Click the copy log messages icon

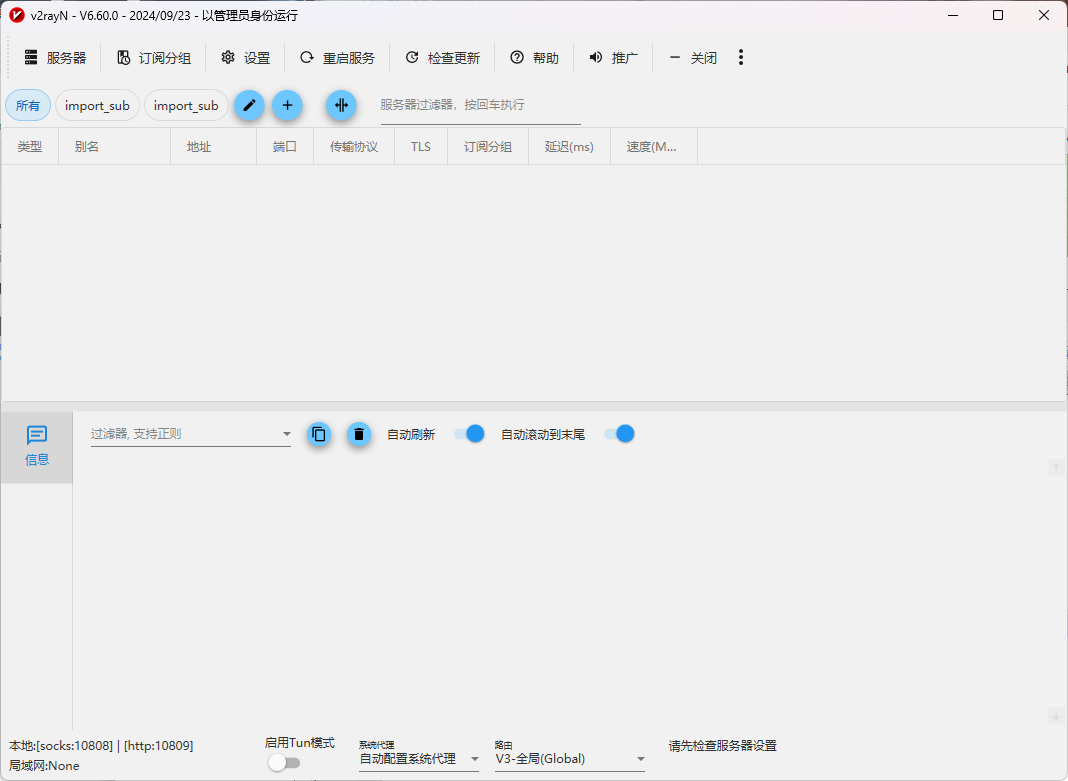(319, 434)
